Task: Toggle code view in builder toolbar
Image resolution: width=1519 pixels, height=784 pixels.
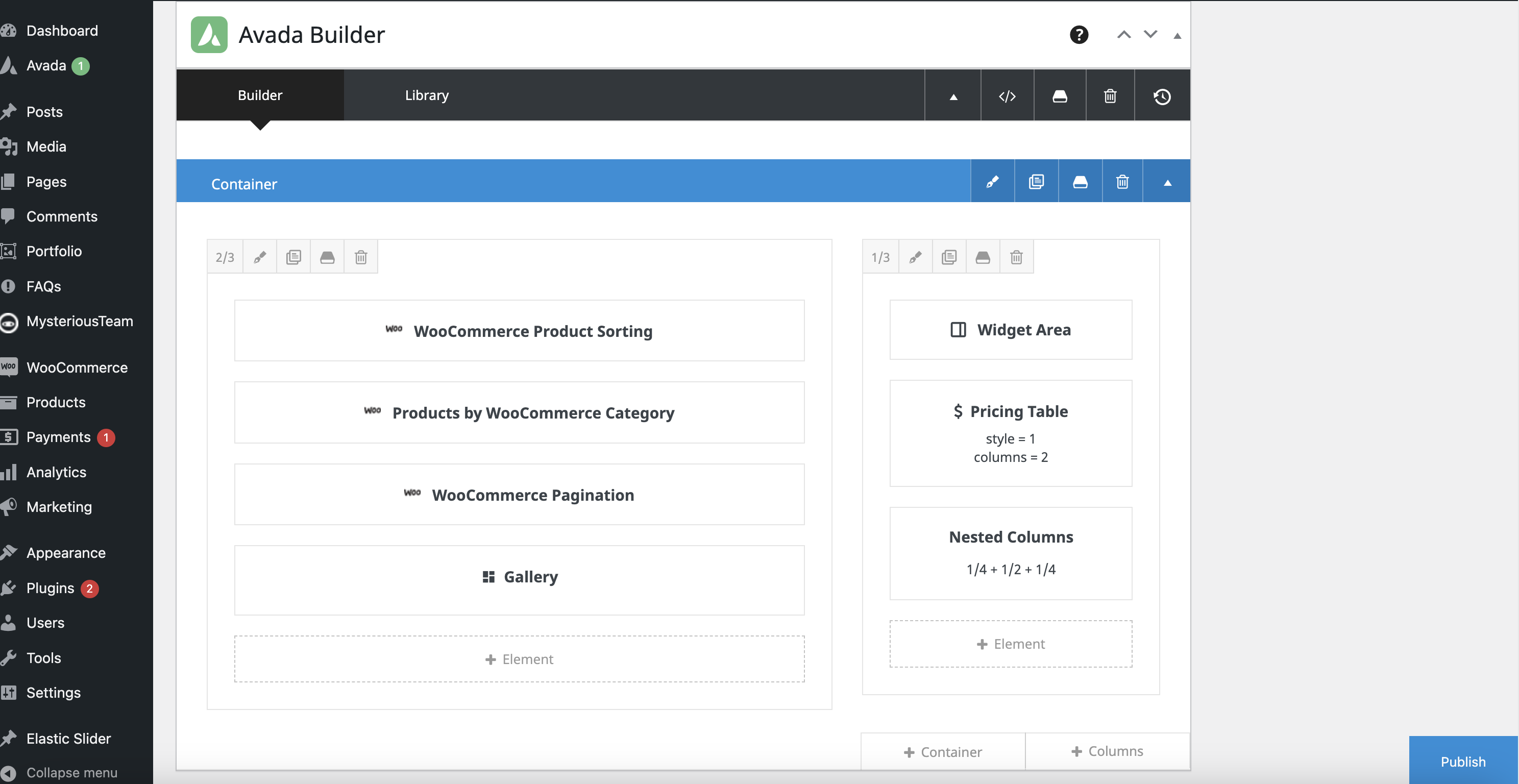Action: 1007,96
